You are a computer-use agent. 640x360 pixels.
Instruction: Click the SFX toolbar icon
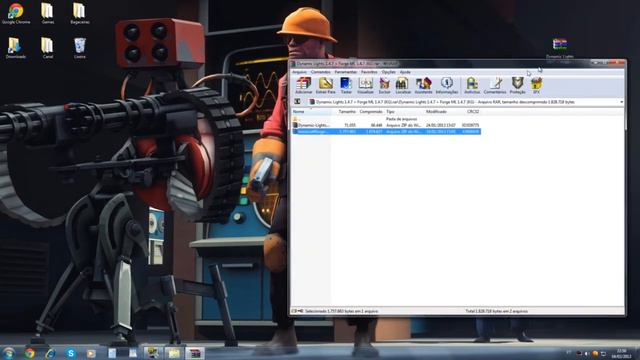pos(536,85)
